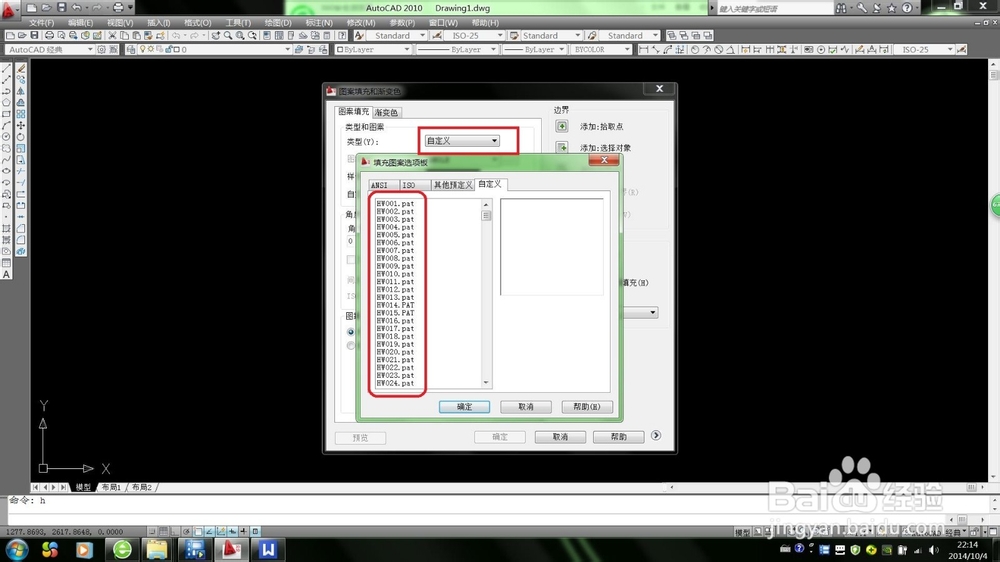The image size is (1000, 562).
Task: Select HW010.pat in the custom pattern list
Action: 395,274
